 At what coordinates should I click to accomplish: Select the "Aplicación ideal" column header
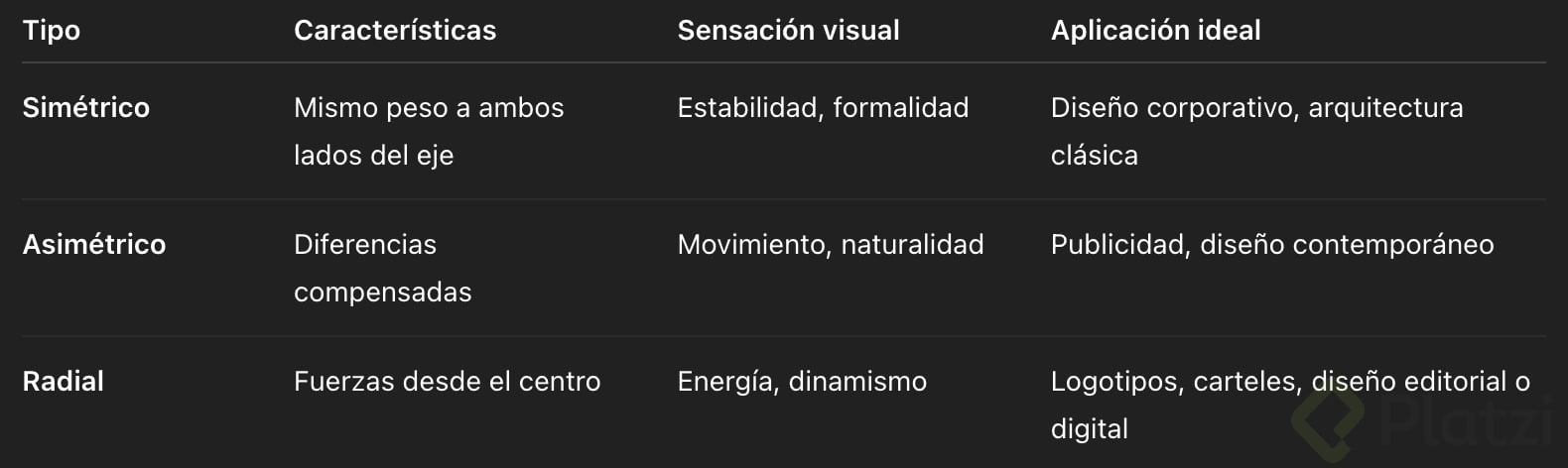click(1155, 31)
